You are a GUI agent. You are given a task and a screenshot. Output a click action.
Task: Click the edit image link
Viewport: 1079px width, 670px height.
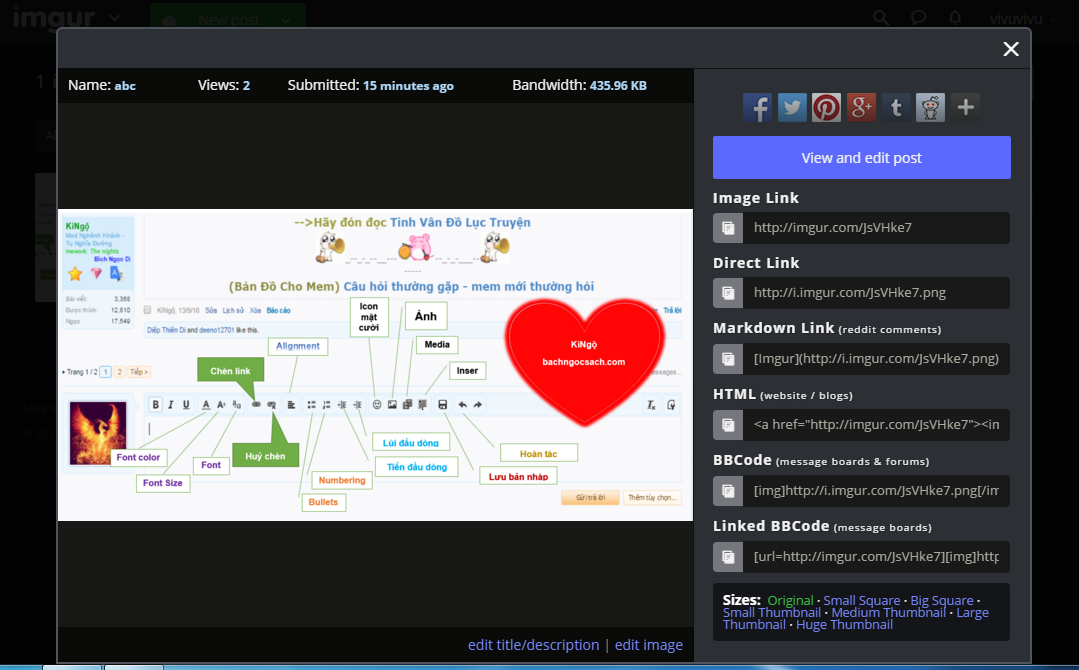[x=648, y=645]
